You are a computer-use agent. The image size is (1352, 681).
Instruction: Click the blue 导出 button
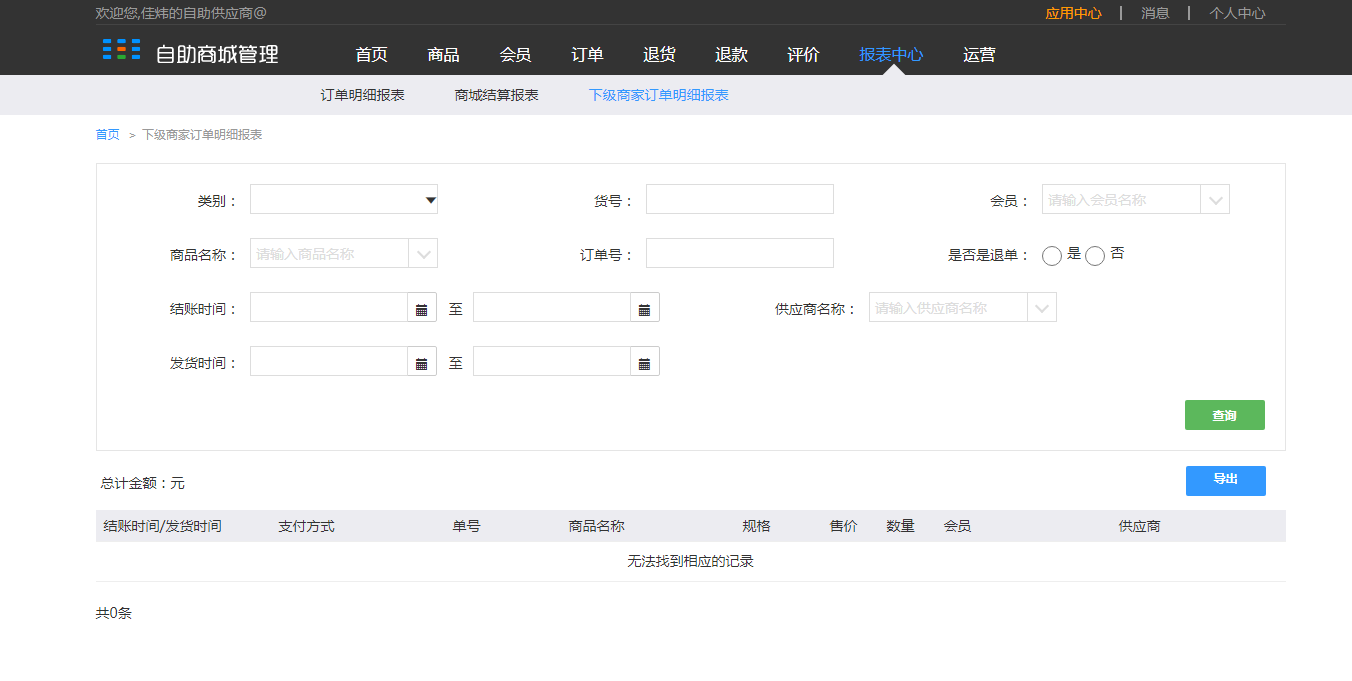[x=1226, y=480]
